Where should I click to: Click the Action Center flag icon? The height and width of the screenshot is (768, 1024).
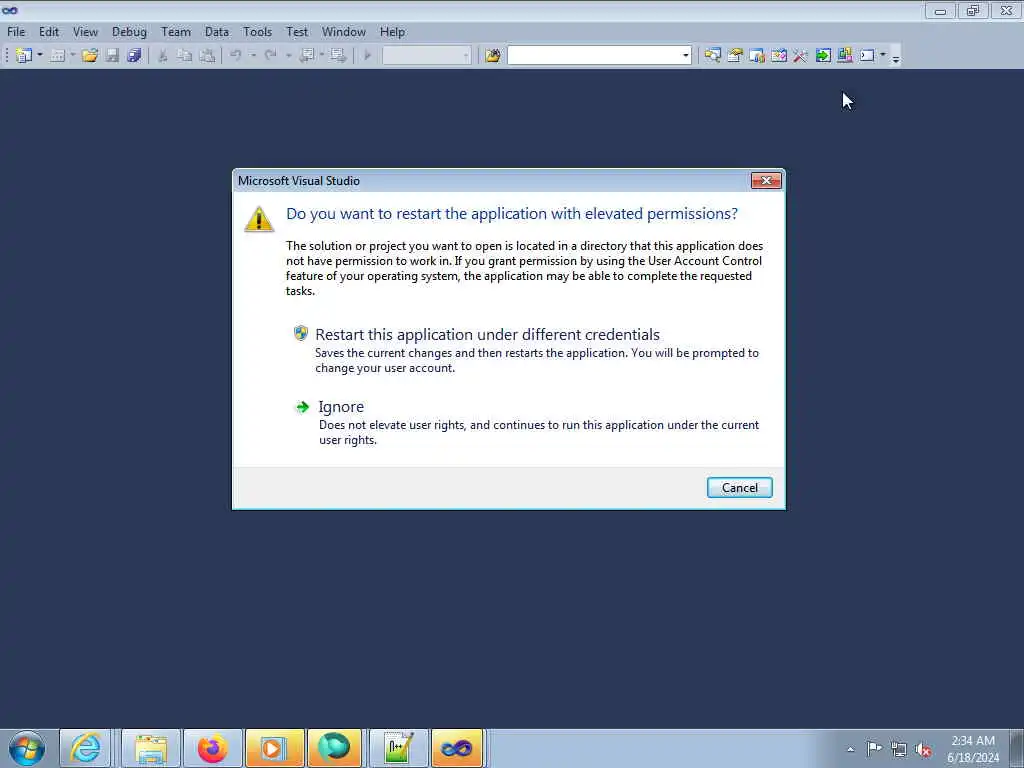874,748
